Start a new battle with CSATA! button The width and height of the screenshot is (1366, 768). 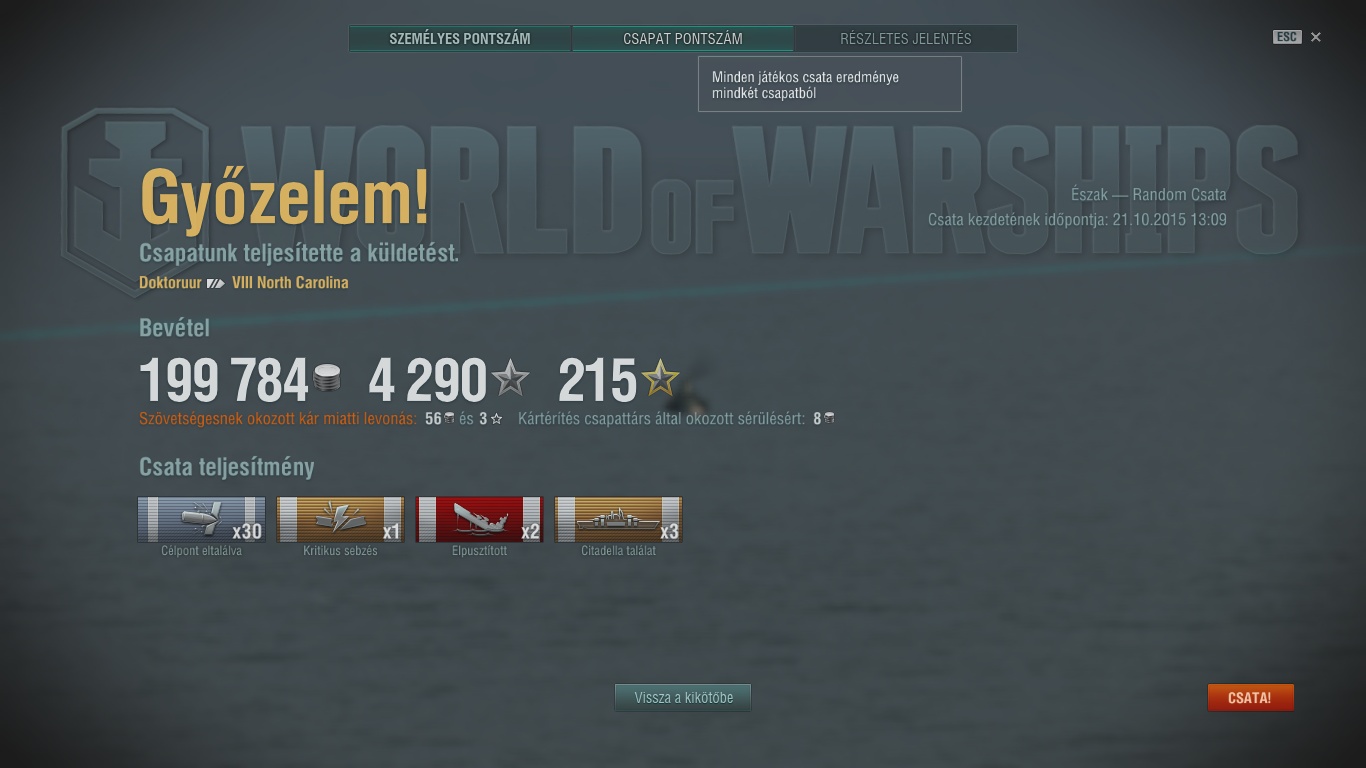(x=1250, y=698)
